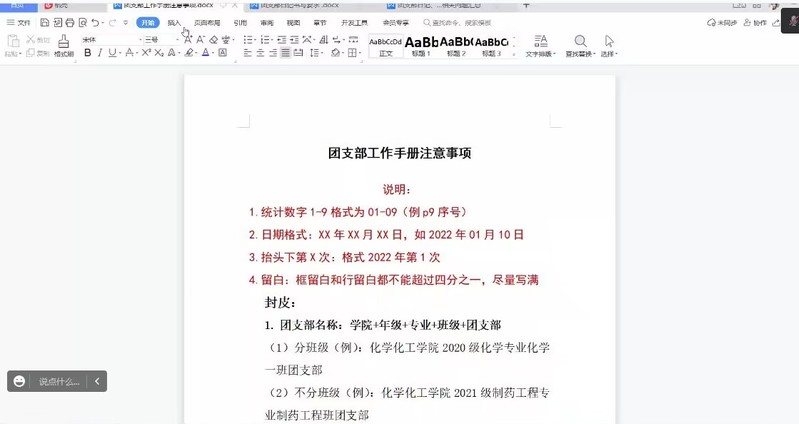Click the Print icon in quick access toolbar
This screenshot has width=799, height=424.
pos(68,22)
